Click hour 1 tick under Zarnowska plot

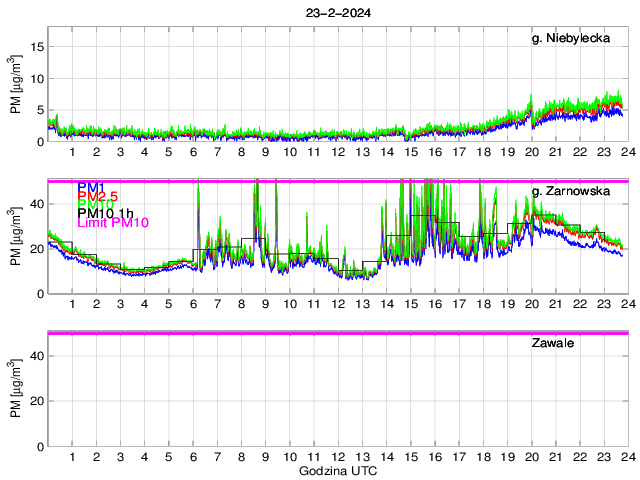pos(72,304)
